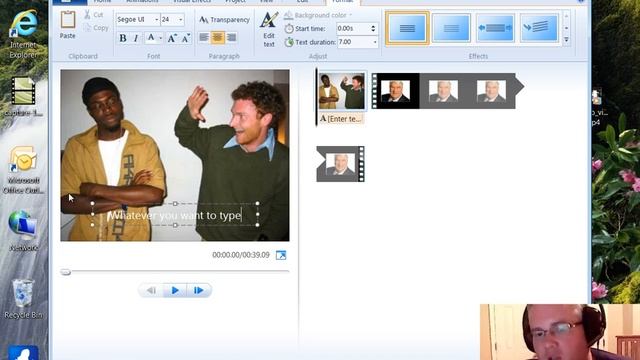This screenshot has width=640, height=360.
Task: Select the last video clip in the storyboard
Action: pos(340,164)
